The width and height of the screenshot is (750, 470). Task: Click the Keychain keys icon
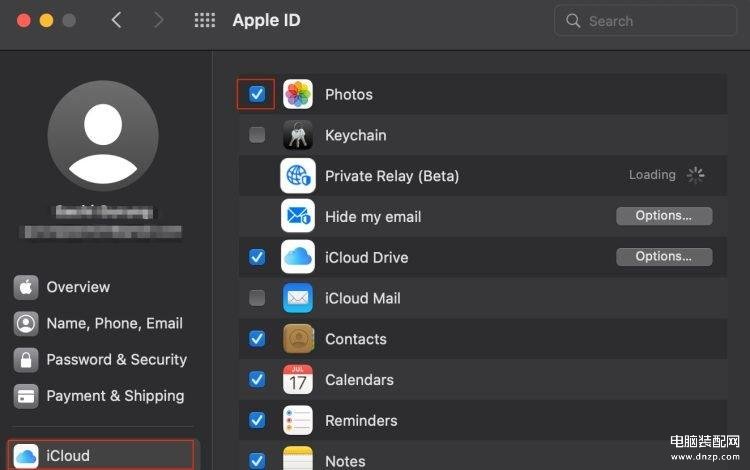click(298, 135)
